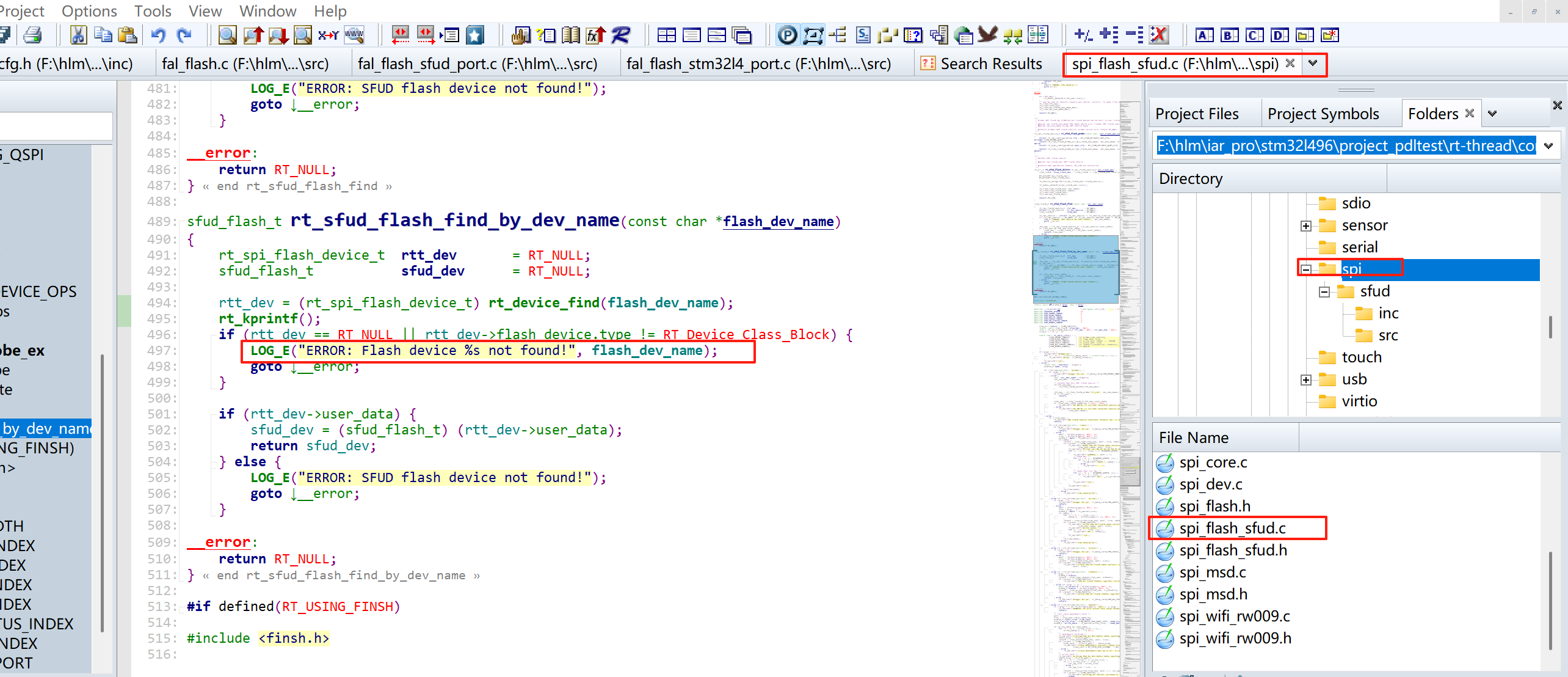
Task: Switch to the Project Symbols panel
Action: coord(1323,114)
